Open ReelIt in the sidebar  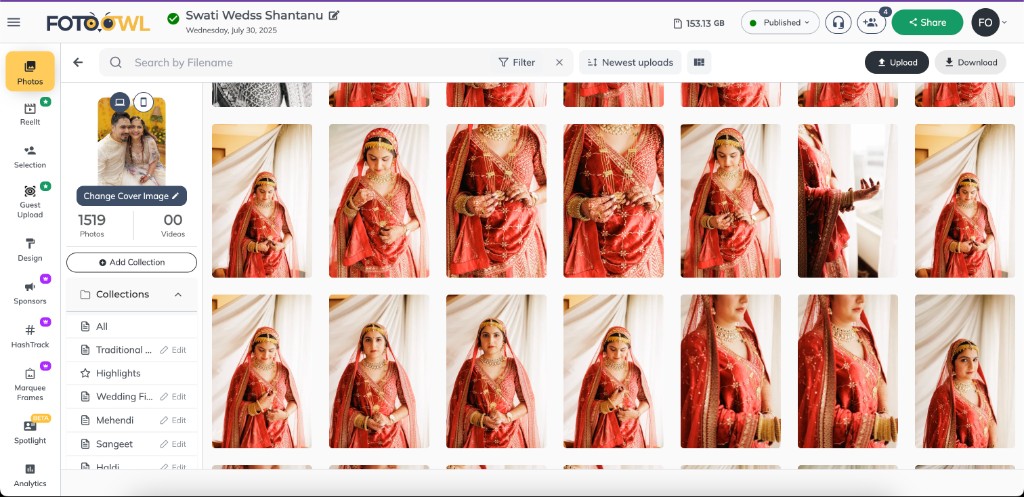click(x=30, y=114)
